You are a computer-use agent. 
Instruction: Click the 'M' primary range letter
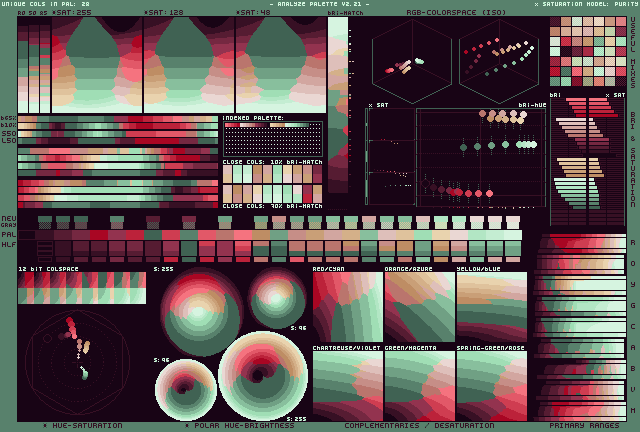pyautogui.click(x=633, y=410)
